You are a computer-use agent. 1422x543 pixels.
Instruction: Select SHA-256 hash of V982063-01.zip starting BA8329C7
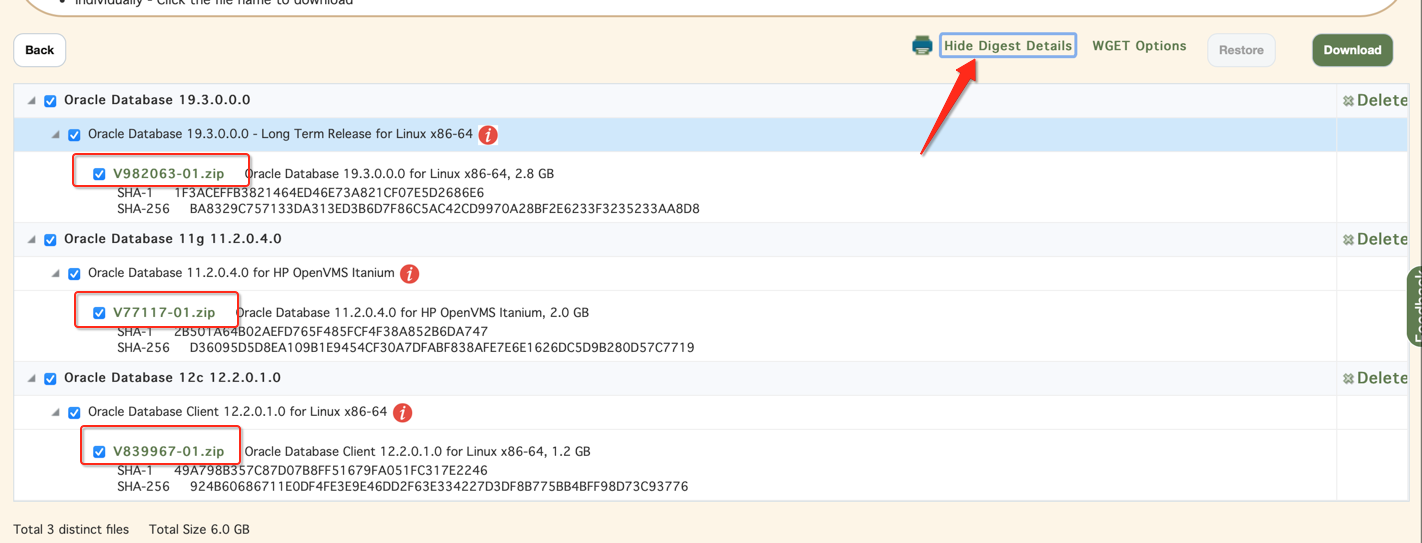click(444, 209)
